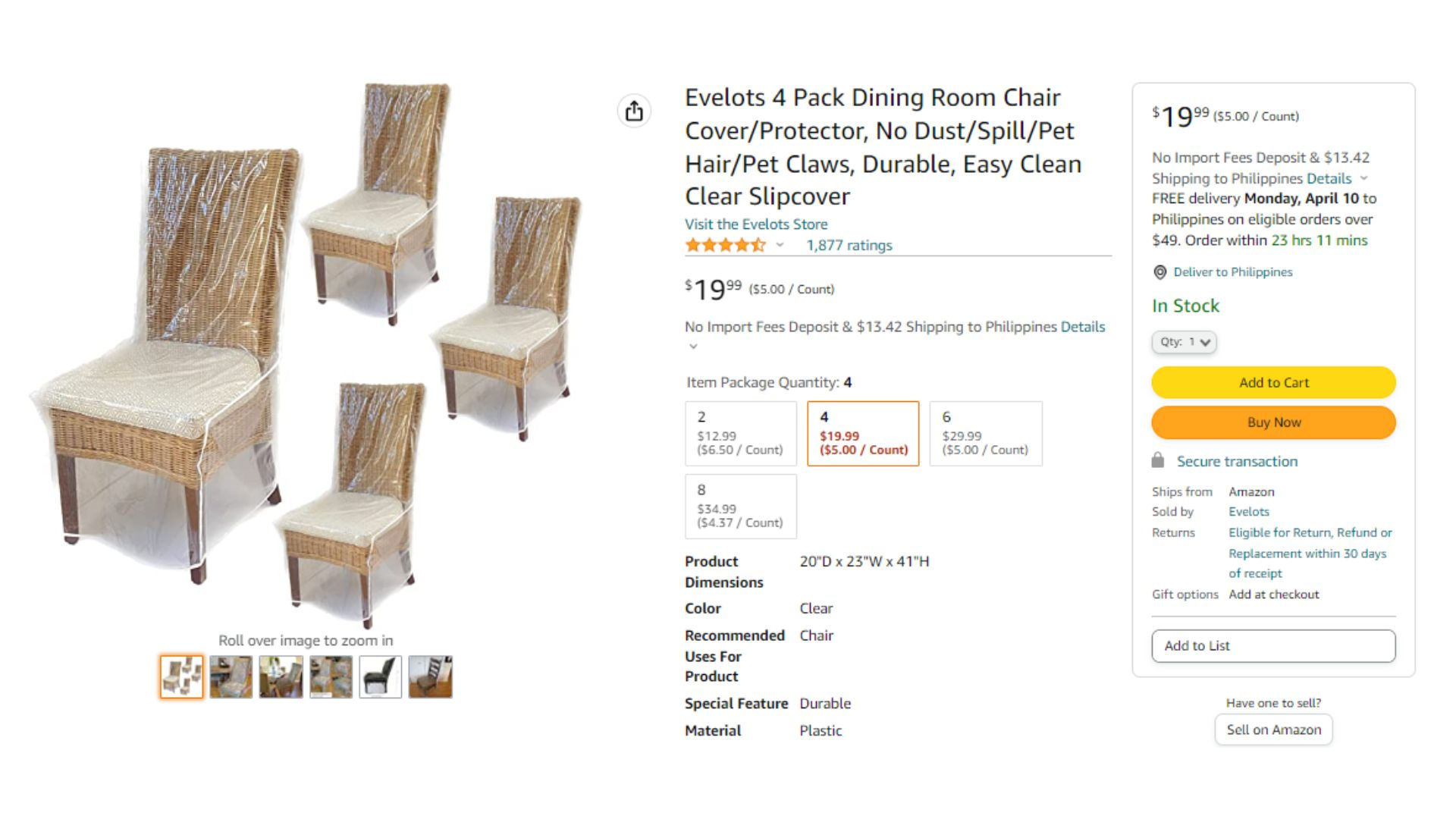Select the first four-chairs thumbnail
Image resolution: width=1456 pixels, height=819 pixels.
click(181, 676)
